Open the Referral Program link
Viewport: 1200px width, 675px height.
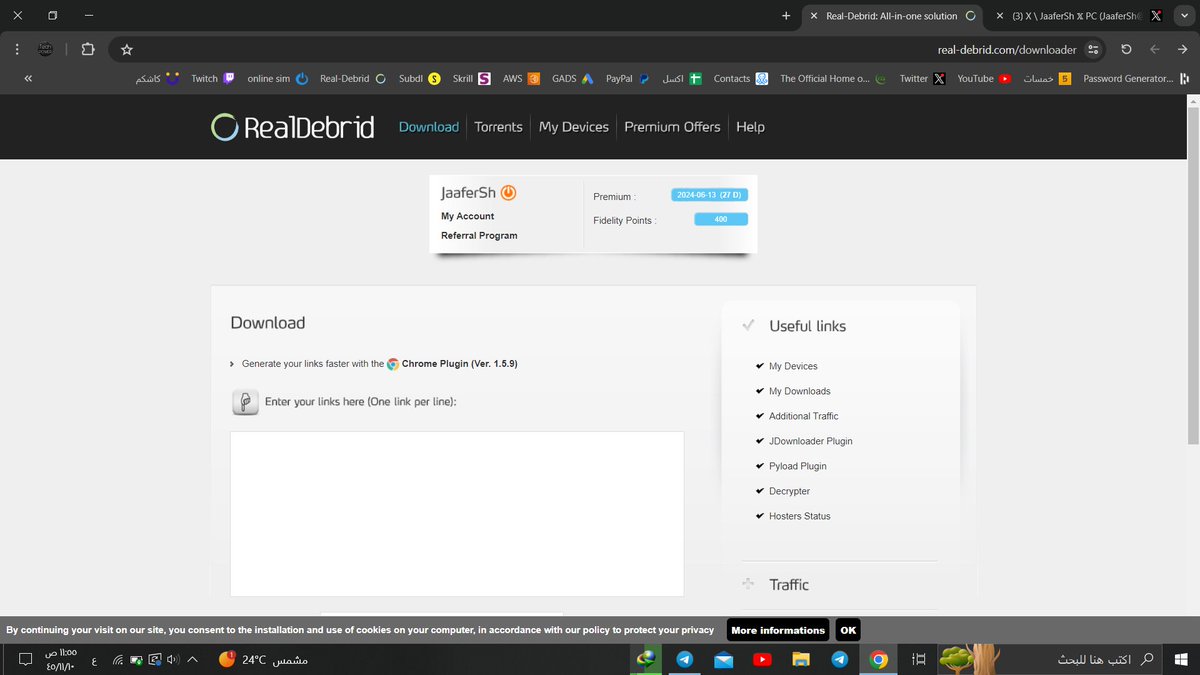[x=479, y=236]
